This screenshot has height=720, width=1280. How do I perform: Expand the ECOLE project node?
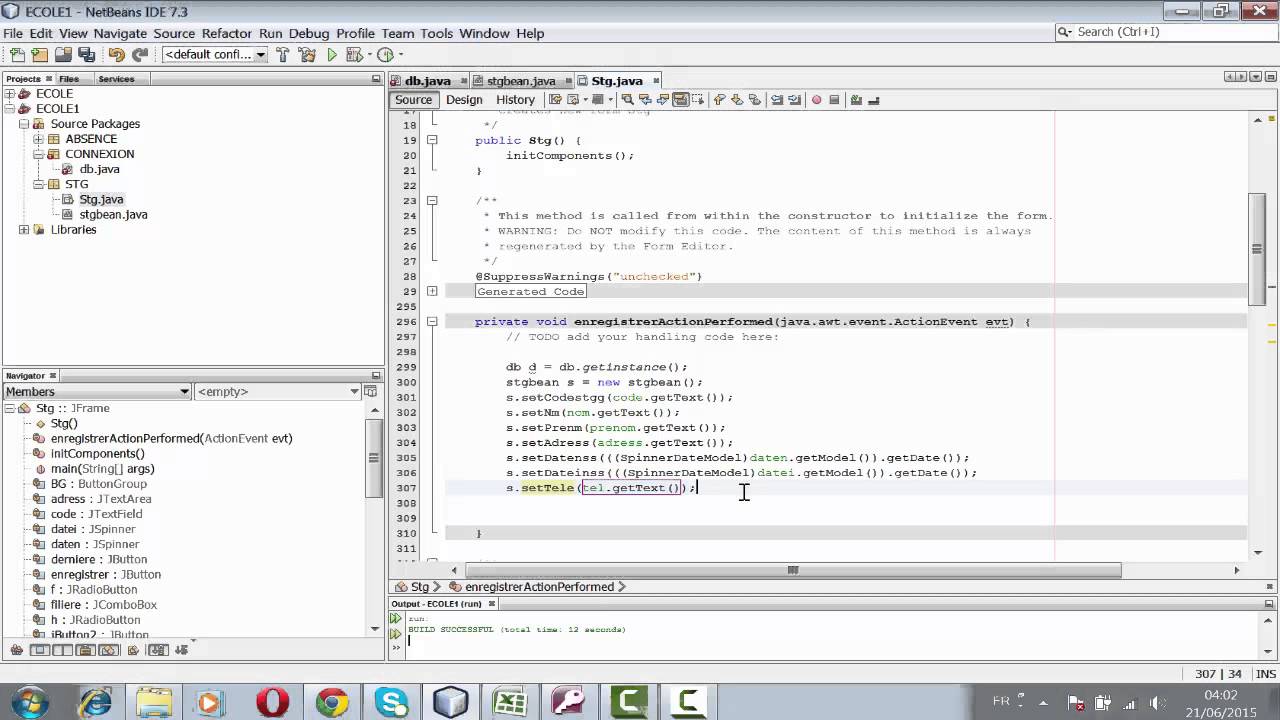[x=9, y=94]
